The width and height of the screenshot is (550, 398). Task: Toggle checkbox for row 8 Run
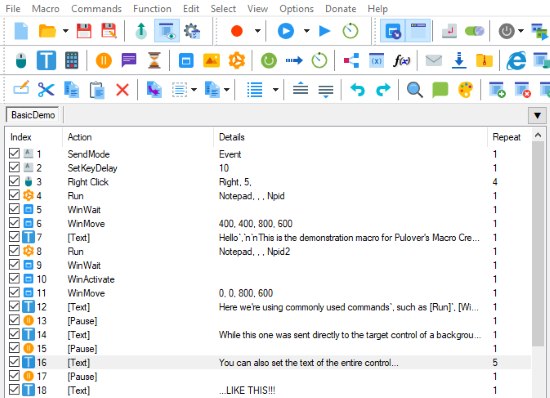pos(14,250)
